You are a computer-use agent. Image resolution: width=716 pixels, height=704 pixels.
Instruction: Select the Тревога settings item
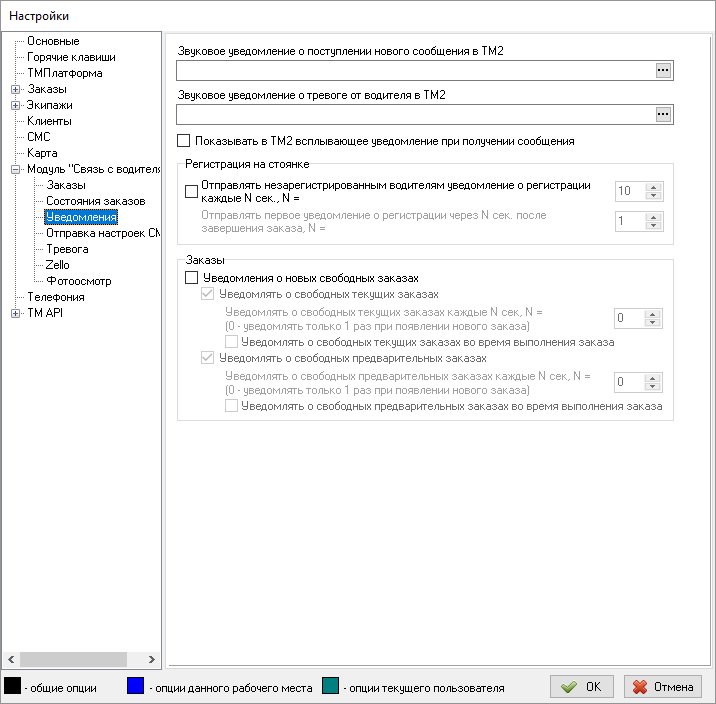pos(67,249)
